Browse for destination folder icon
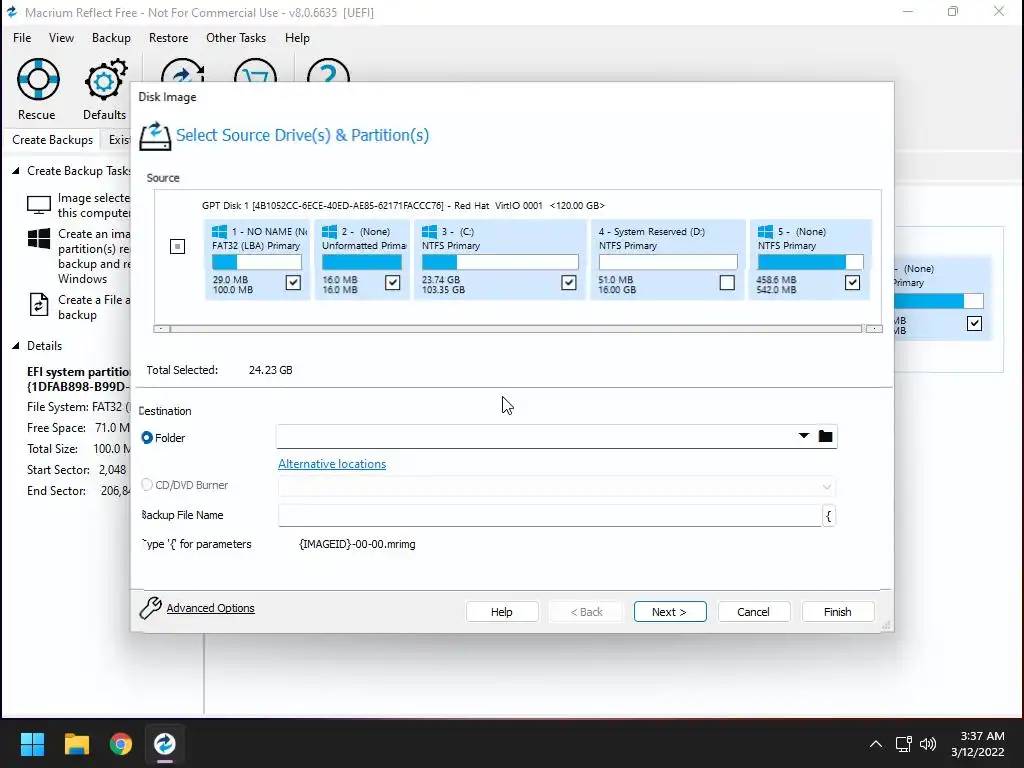The image size is (1024, 768). point(825,436)
